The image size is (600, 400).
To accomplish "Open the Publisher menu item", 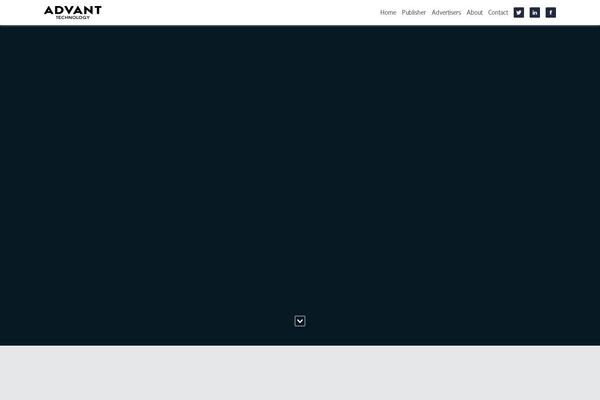I will [x=414, y=13].
